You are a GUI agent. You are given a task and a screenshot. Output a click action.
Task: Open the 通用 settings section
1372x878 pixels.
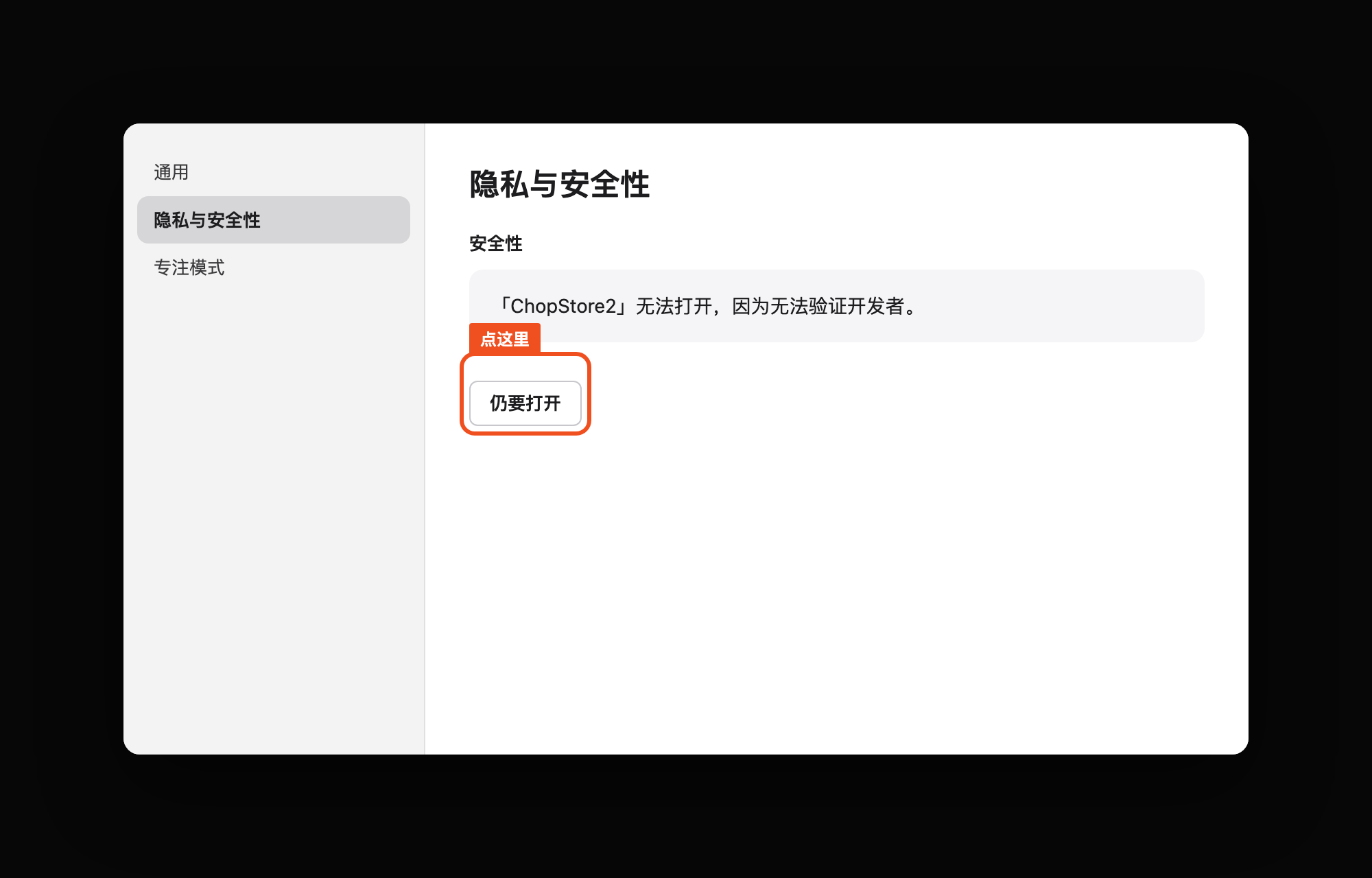point(273,172)
